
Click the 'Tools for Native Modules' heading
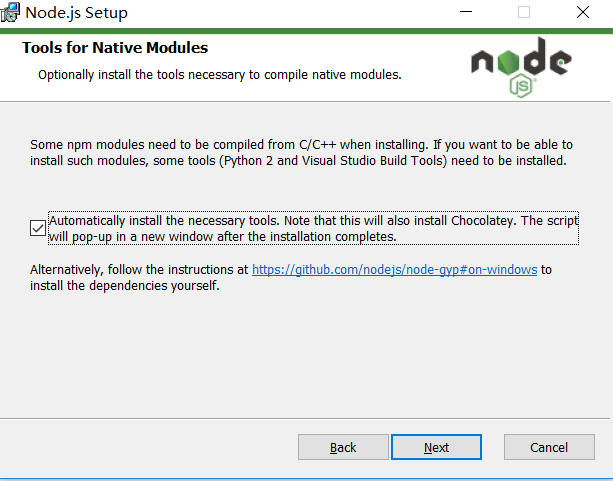pyautogui.click(x=115, y=48)
